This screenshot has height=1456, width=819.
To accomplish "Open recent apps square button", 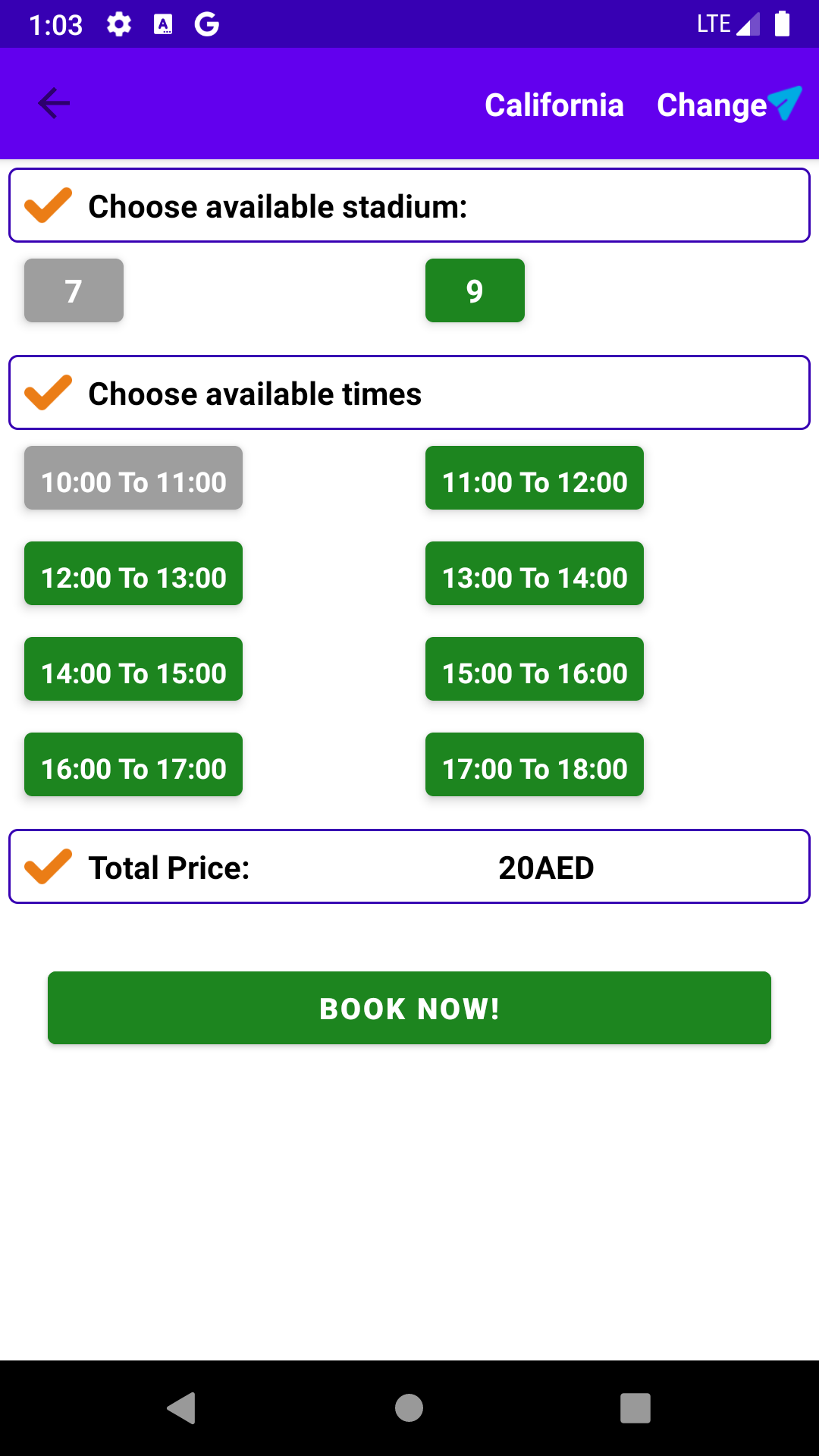I will [635, 1408].
